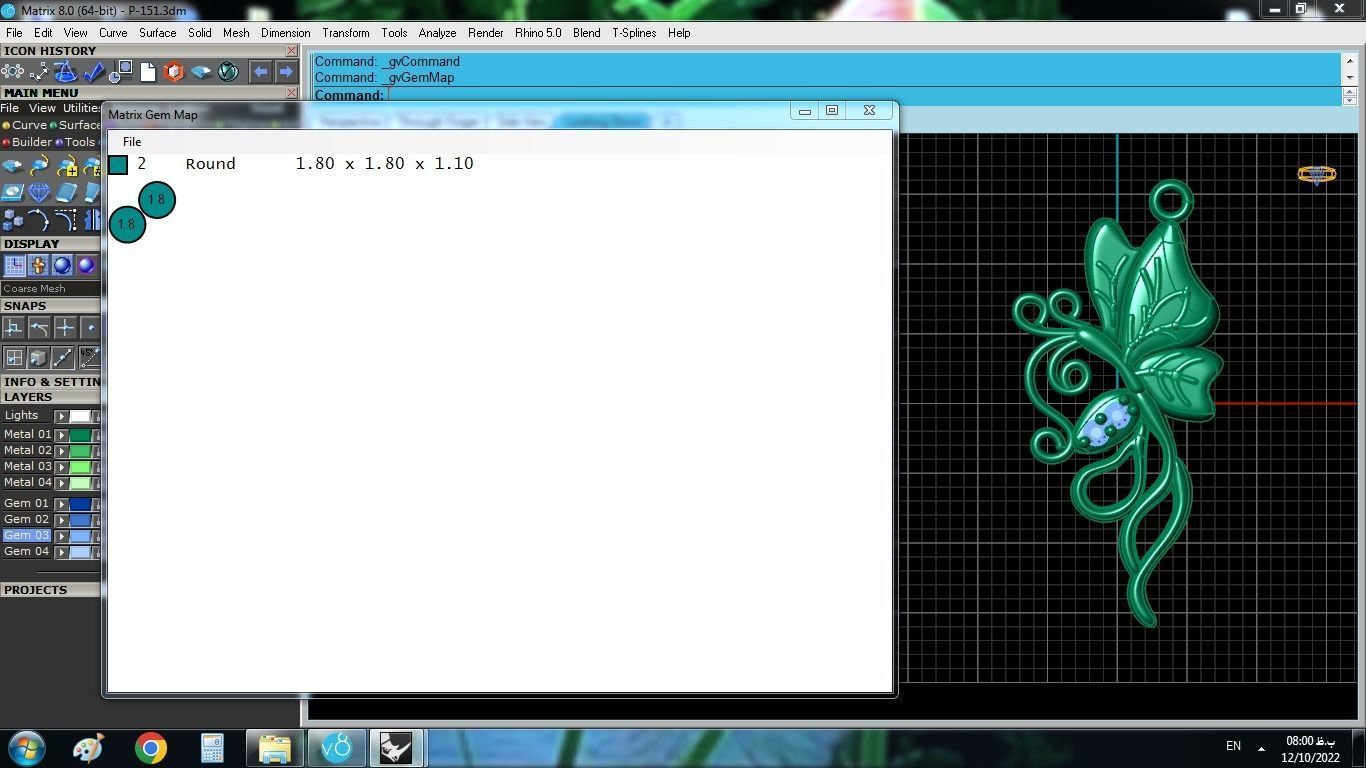Image resolution: width=1366 pixels, height=768 pixels.
Task: Toggle the line midpoint snap icon
Action: (63, 357)
